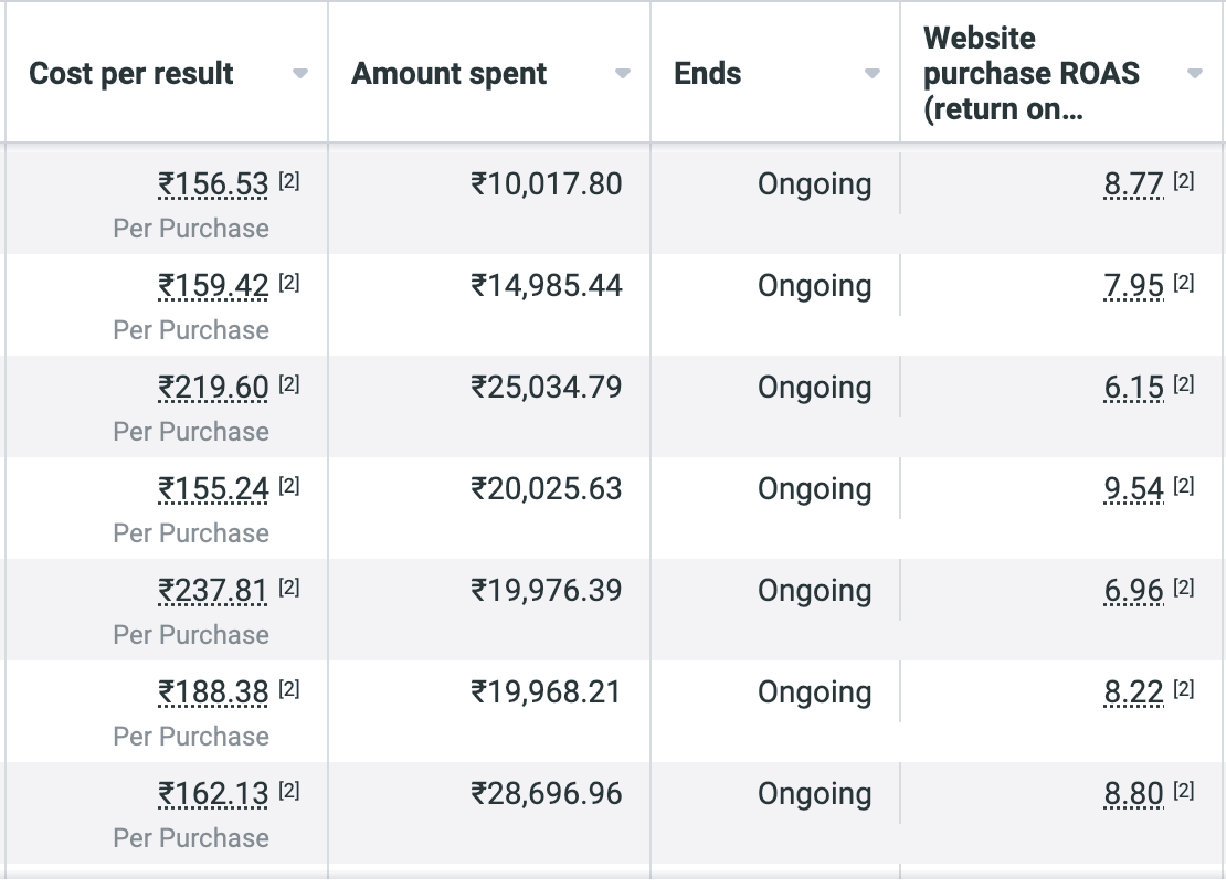Open the Website purchase ROAS column dropdown

(1194, 73)
